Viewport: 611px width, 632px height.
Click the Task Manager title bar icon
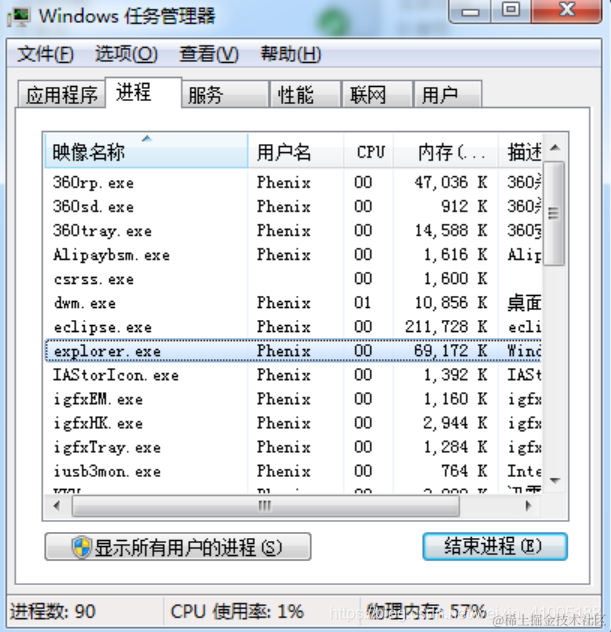[19, 17]
